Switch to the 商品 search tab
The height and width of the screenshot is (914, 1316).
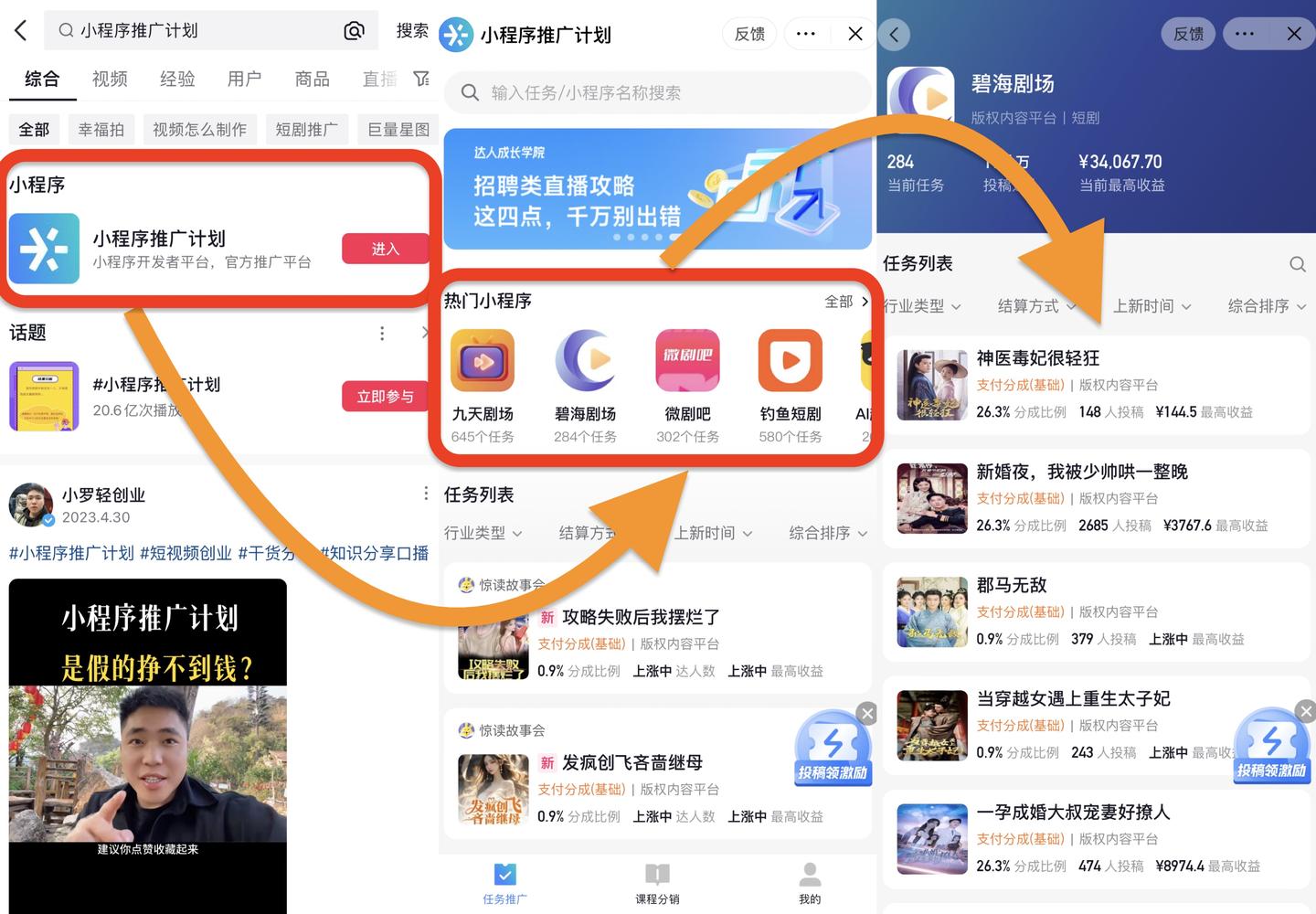point(312,79)
